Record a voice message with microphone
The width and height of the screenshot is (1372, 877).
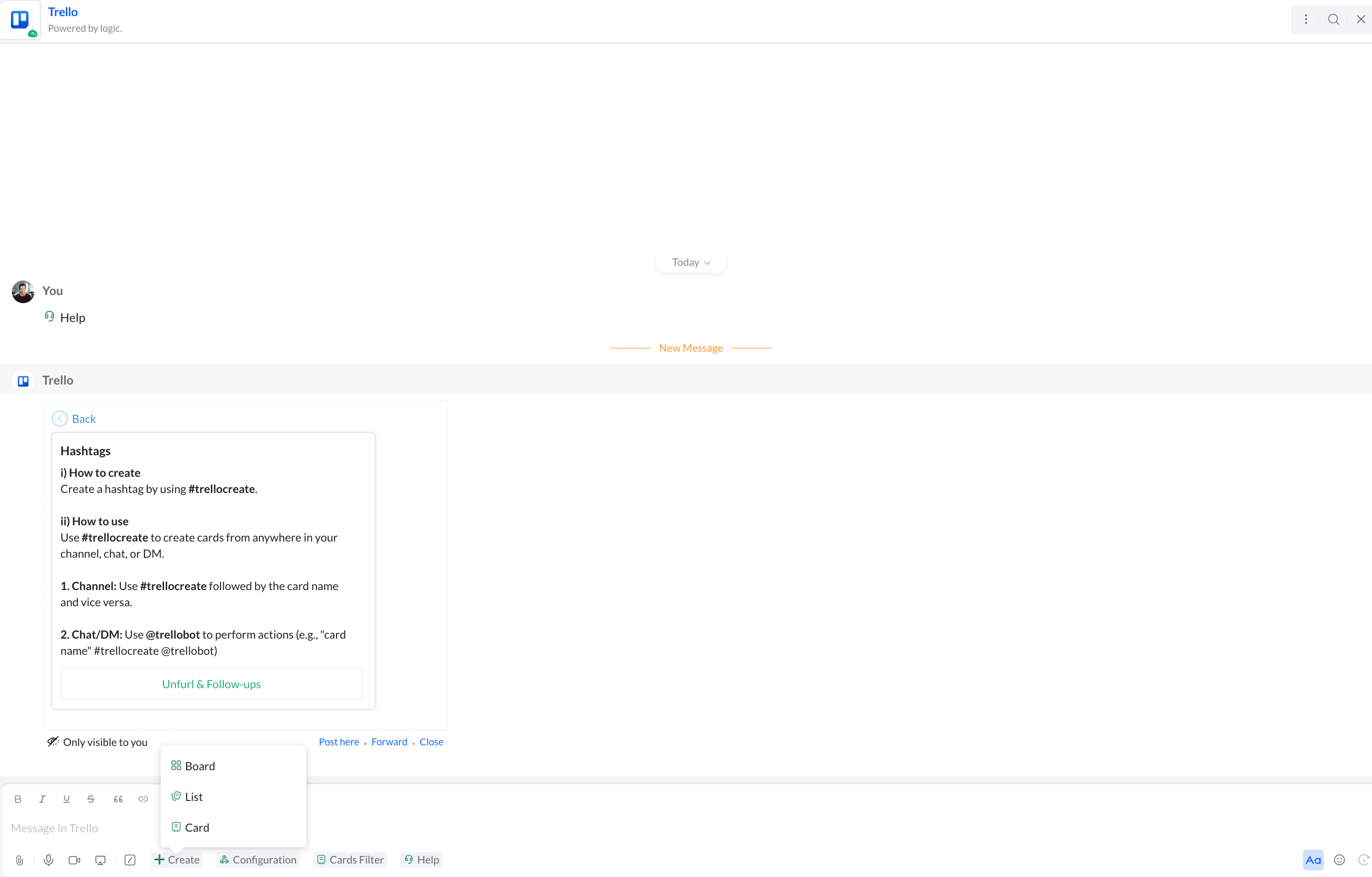point(49,860)
